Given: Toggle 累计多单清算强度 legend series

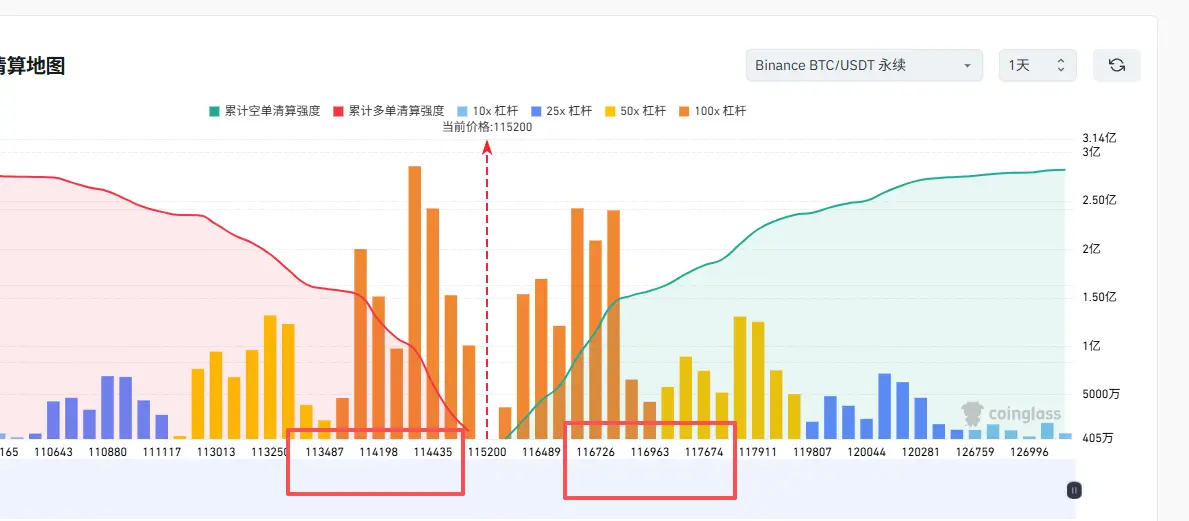Looking at the screenshot, I should (x=388, y=111).
